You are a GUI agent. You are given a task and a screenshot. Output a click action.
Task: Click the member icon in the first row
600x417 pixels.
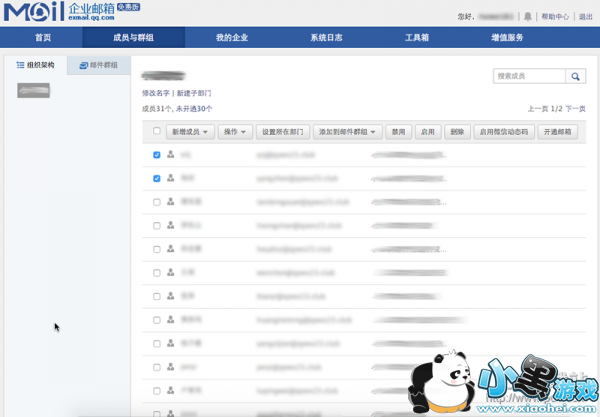pyautogui.click(x=171, y=155)
